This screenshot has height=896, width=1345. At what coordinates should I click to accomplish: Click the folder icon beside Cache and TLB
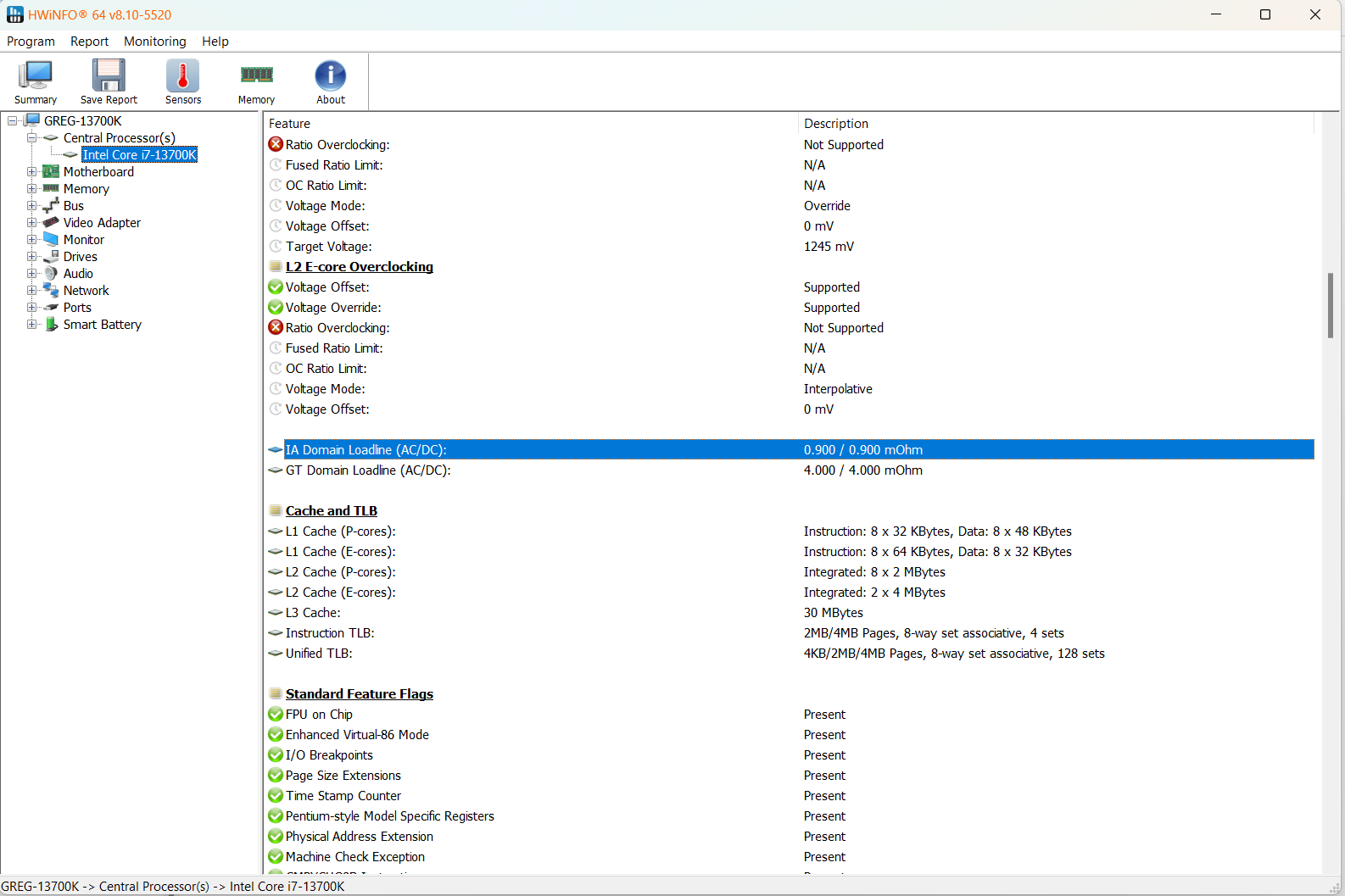(276, 510)
